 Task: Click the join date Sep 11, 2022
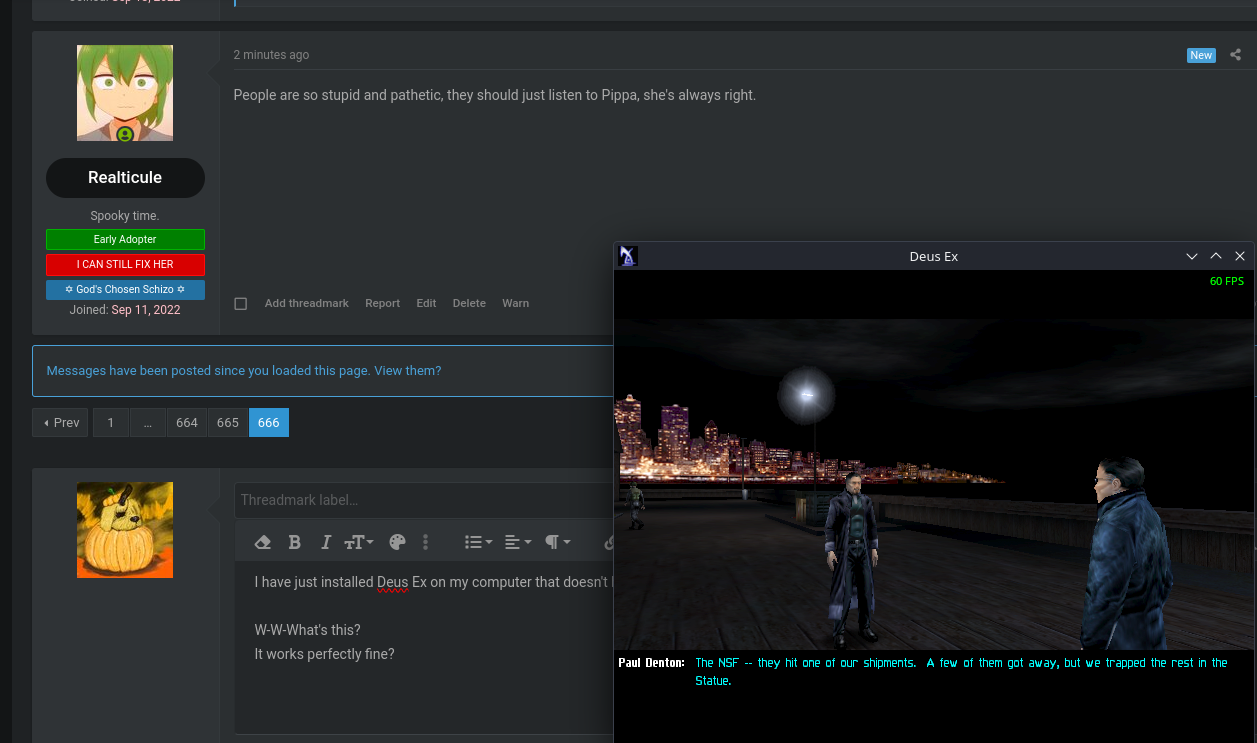[146, 310]
